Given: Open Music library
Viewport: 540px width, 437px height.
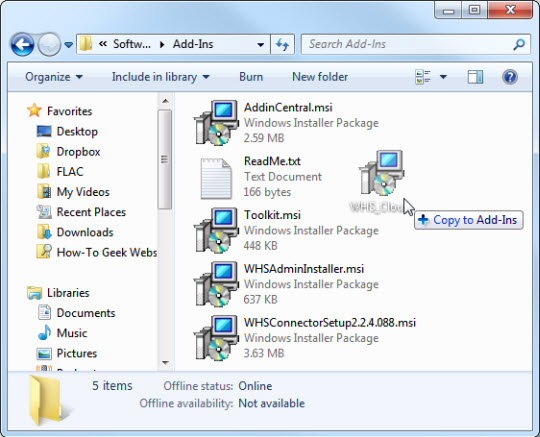Looking at the screenshot, I should [x=72, y=333].
